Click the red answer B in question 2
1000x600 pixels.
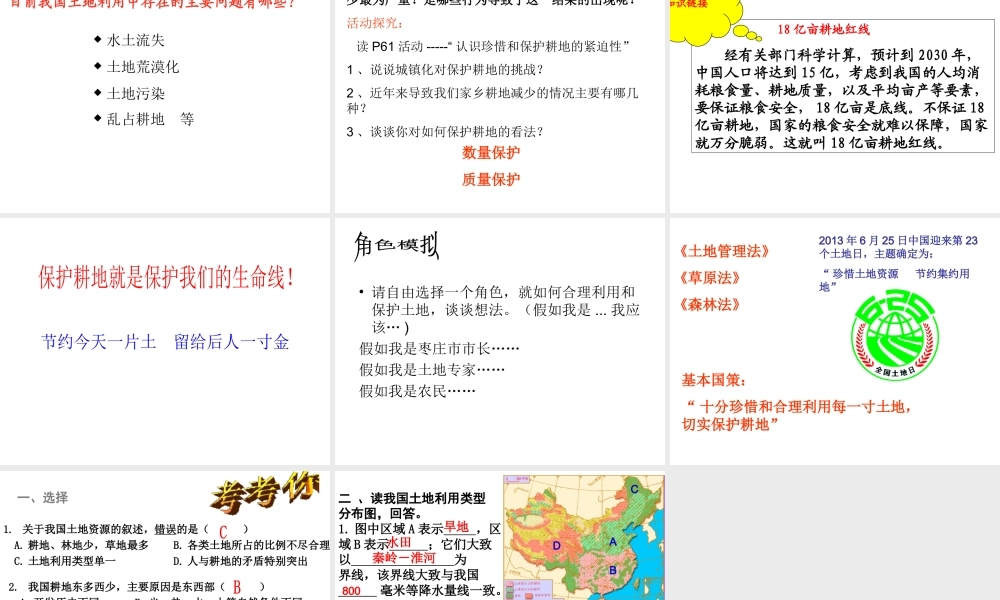[237, 587]
